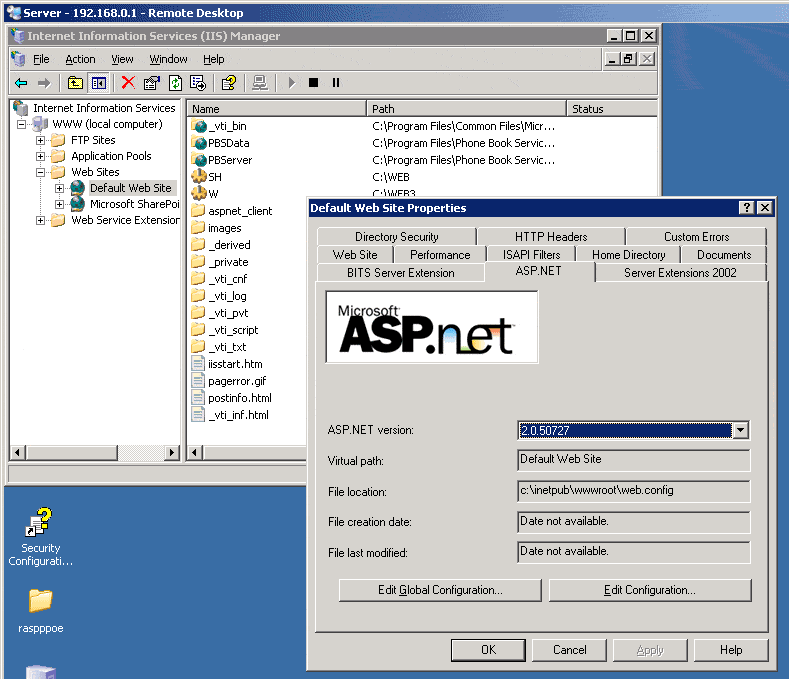Expand the Application Pools tree node
The image size is (789, 679).
[40, 157]
